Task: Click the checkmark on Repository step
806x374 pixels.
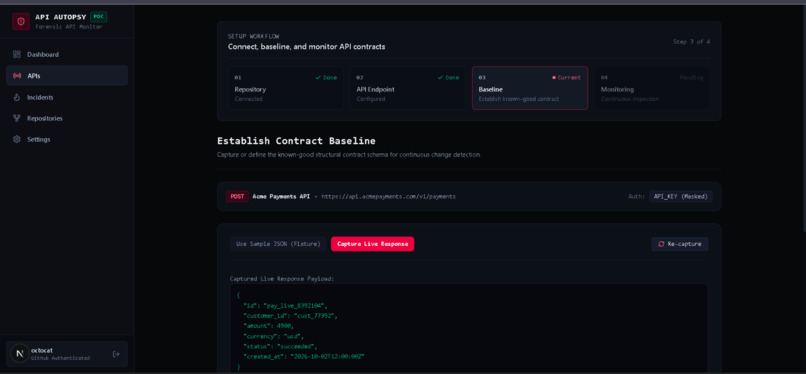Action: pyautogui.click(x=318, y=78)
